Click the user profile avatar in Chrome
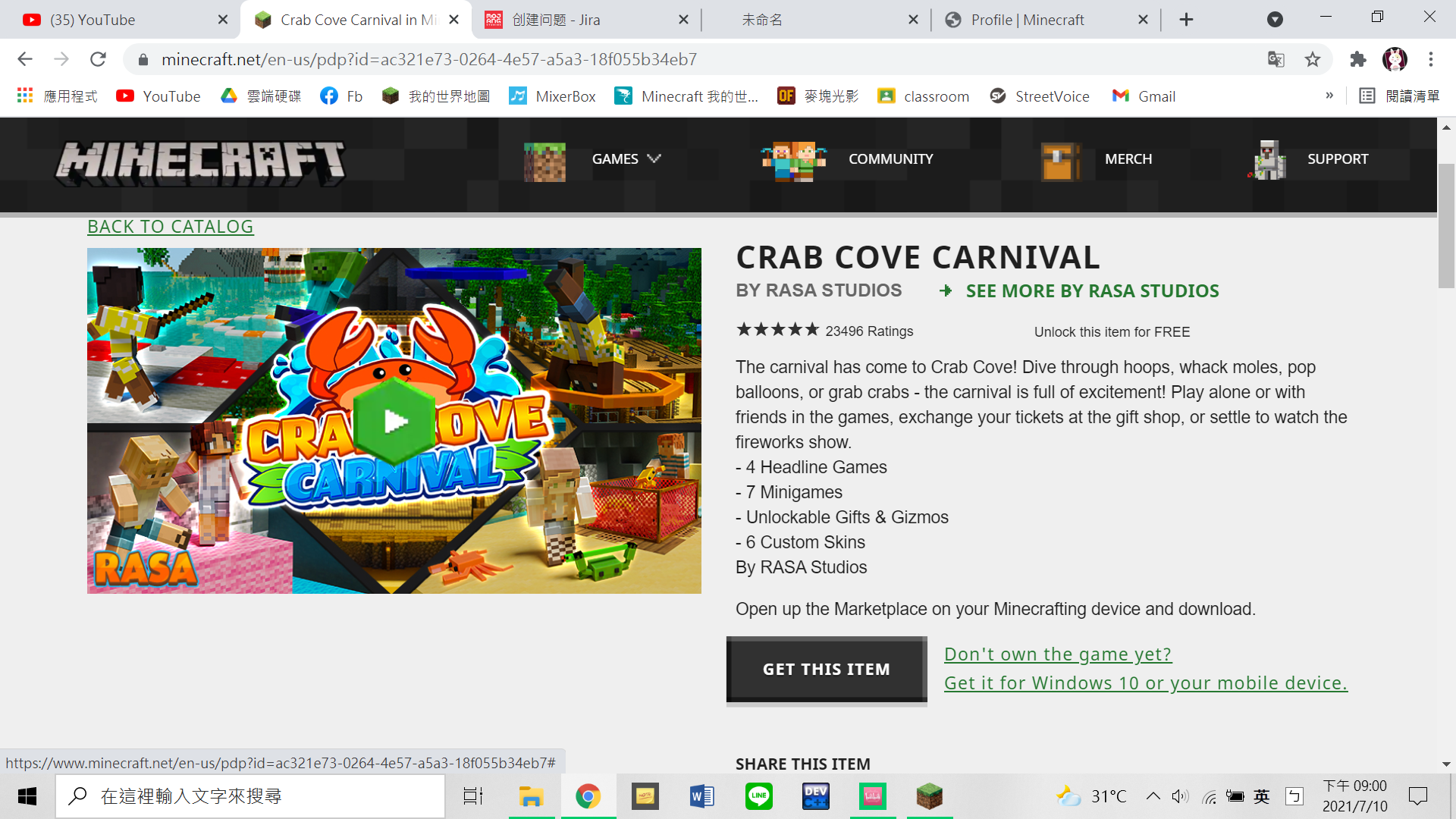This screenshot has height=819, width=1456. click(1395, 59)
